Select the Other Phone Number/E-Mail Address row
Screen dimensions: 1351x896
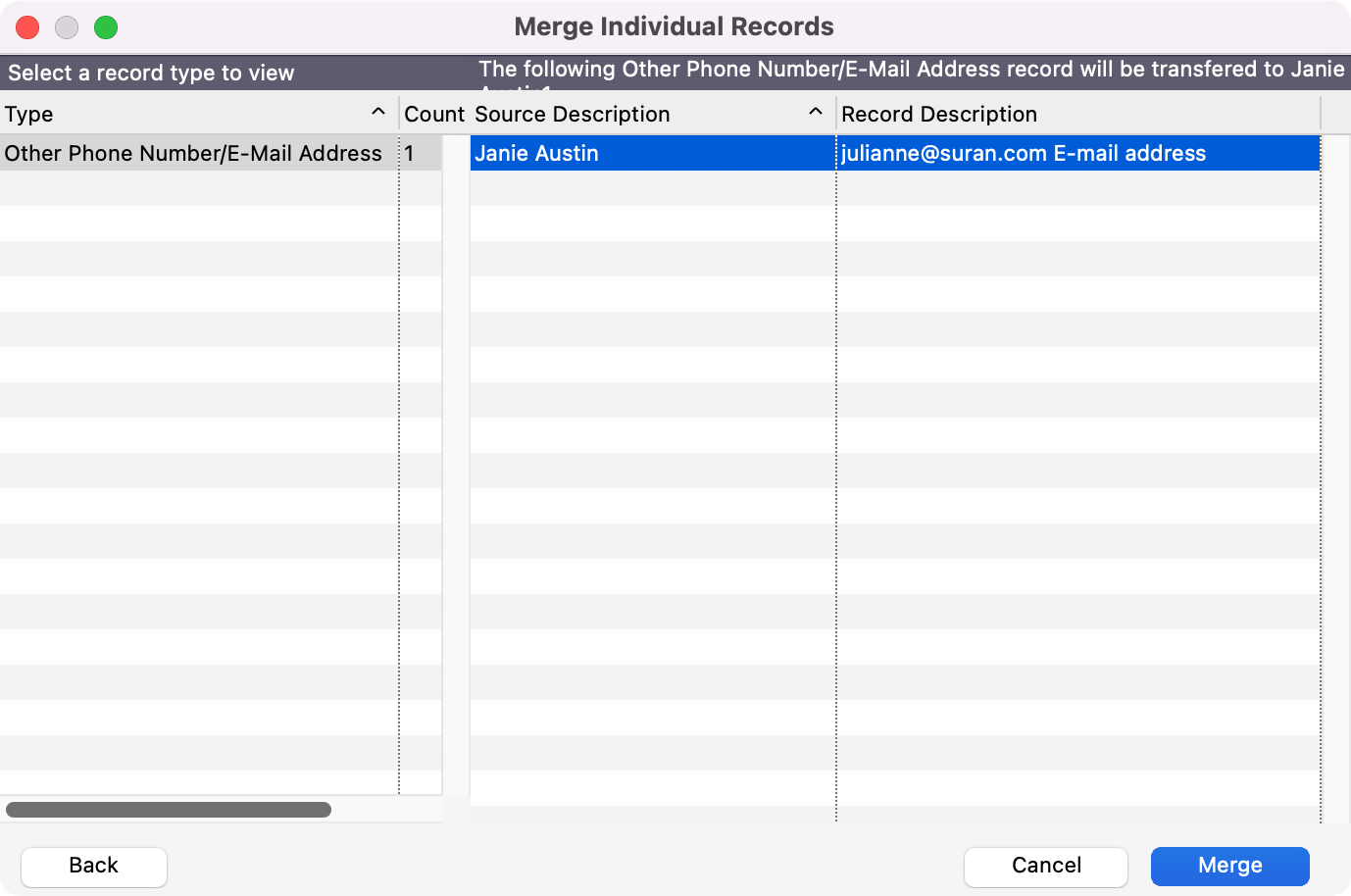[x=193, y=154]
